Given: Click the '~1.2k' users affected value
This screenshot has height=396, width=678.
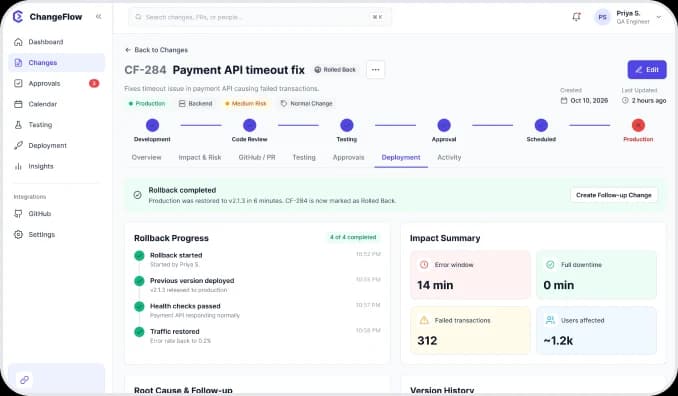Looking at the screenshot, I should (x=558, y=341).
